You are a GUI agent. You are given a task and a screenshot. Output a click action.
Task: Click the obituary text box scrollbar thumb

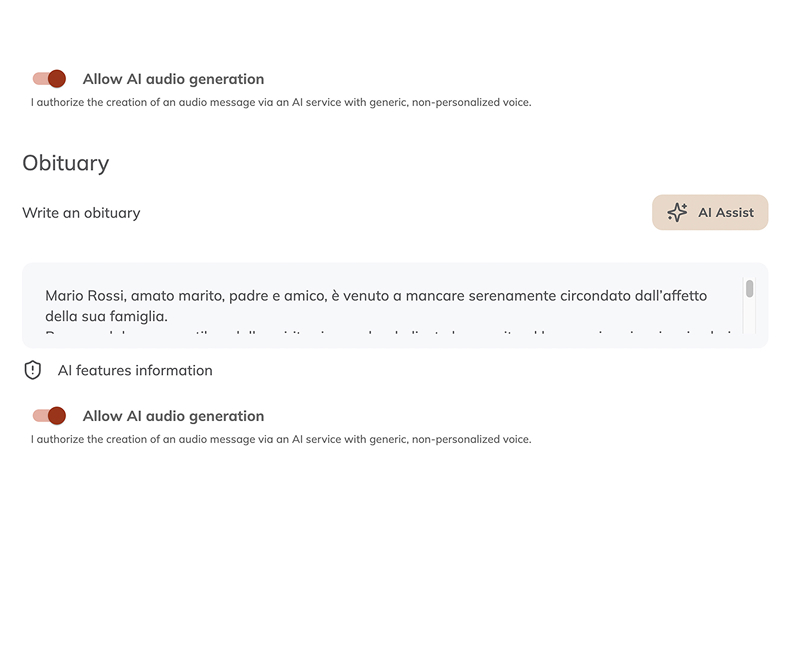pyautogui.click(x=749, y=289)
